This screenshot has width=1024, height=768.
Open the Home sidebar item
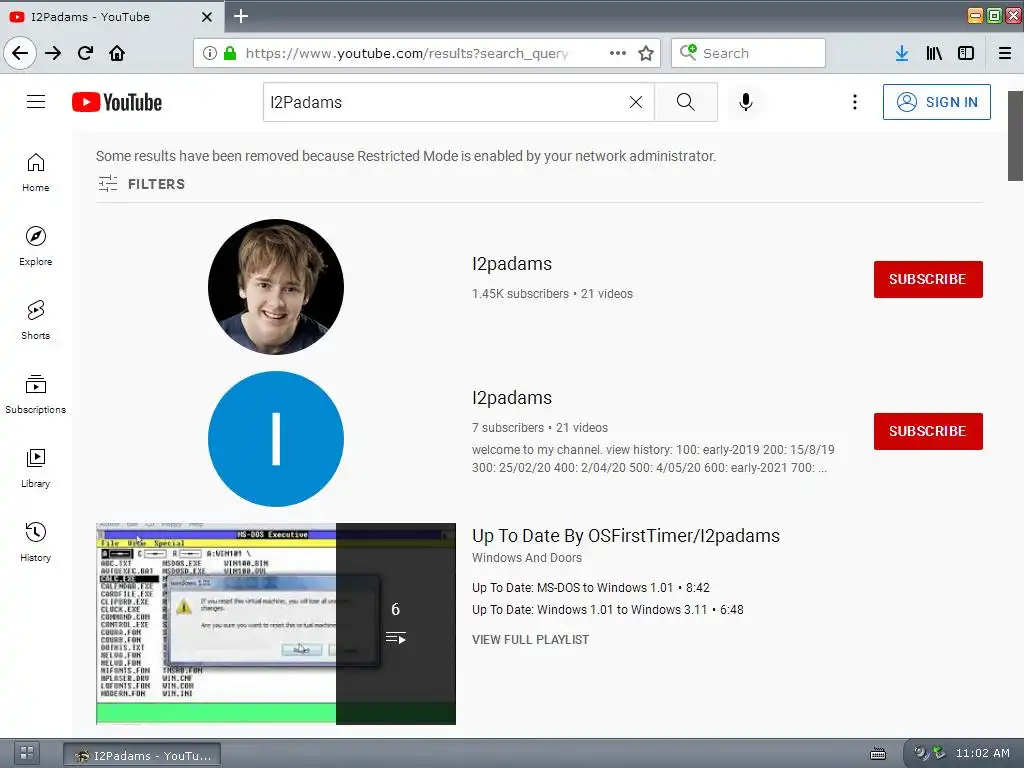point(36,172)
